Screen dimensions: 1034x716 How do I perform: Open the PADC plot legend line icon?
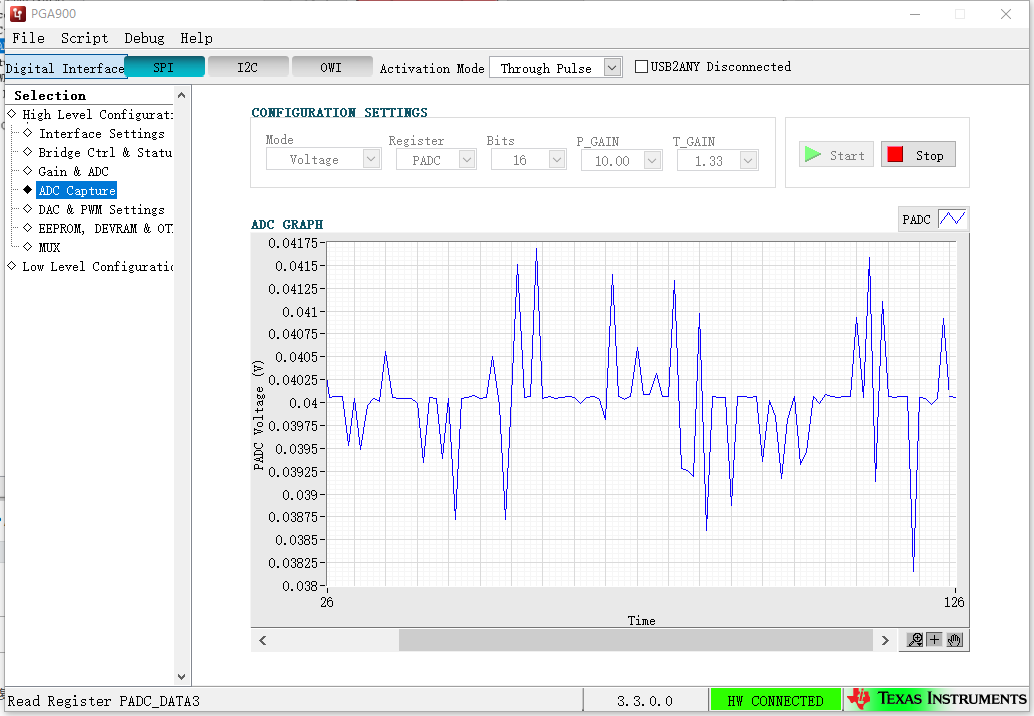(x=952, y=219)
